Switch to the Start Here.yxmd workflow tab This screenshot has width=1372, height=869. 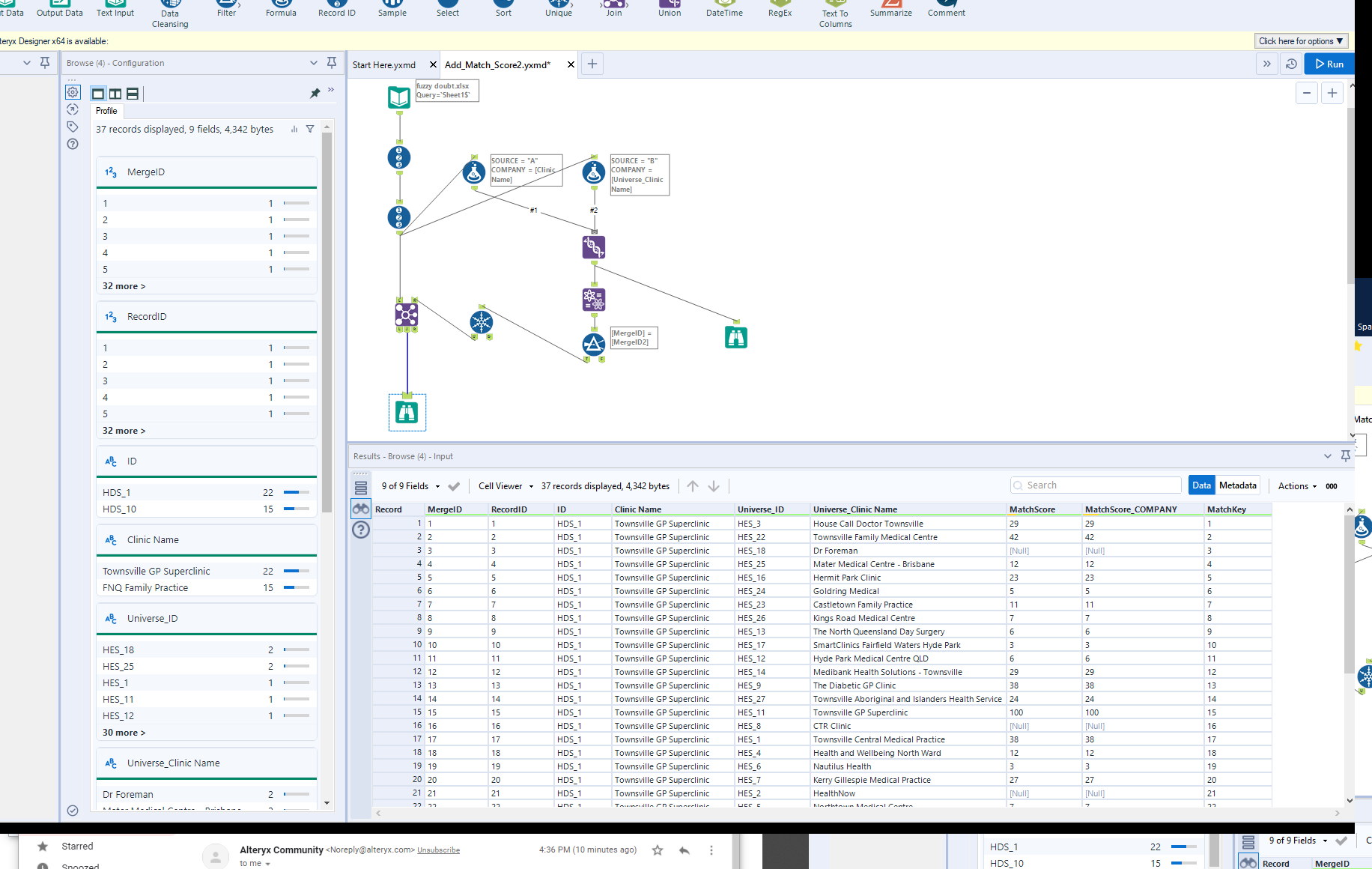(383, 64)
